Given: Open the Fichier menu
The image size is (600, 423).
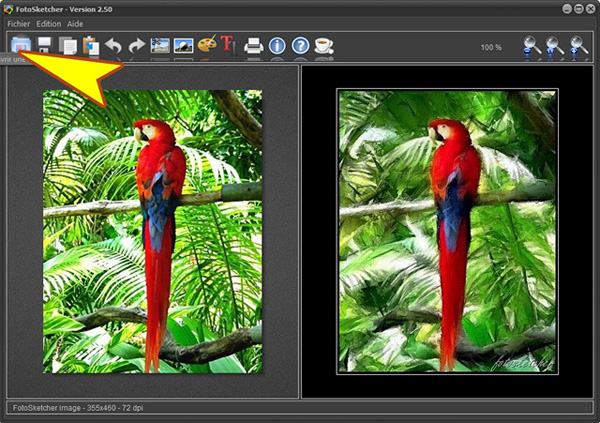Looking at the screenshot, I should [19, 23].
